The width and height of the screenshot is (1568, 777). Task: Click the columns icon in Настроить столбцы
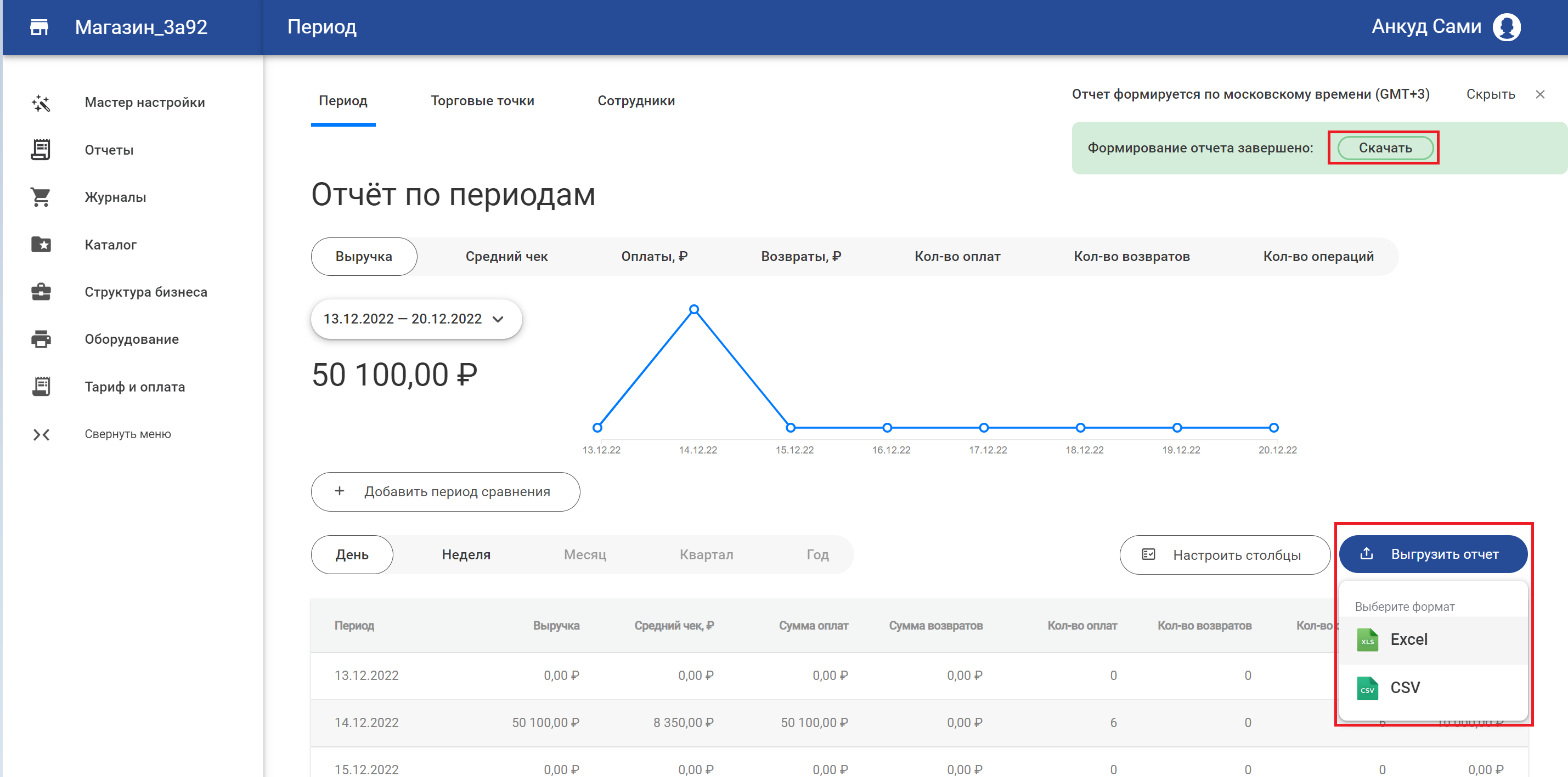tap(1149, 554)
